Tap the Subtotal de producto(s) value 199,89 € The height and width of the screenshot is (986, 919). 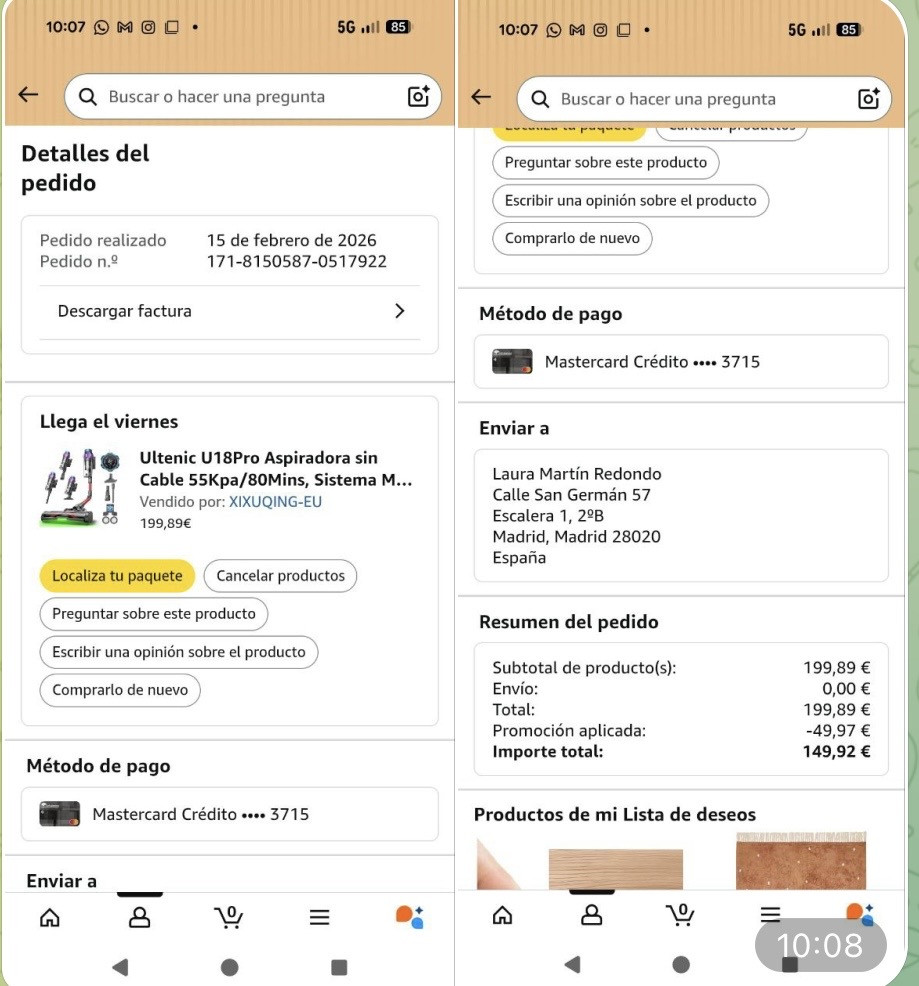(837, 667)
